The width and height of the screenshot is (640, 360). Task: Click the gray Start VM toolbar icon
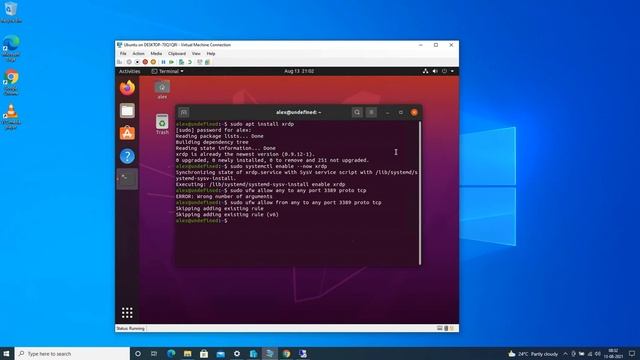(129, 62)
